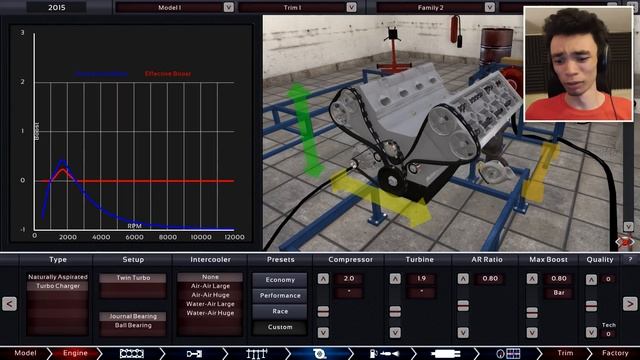Screen dimensions: 640x360
Task: Click the question mark help icon
Action: tap(630, 260)
